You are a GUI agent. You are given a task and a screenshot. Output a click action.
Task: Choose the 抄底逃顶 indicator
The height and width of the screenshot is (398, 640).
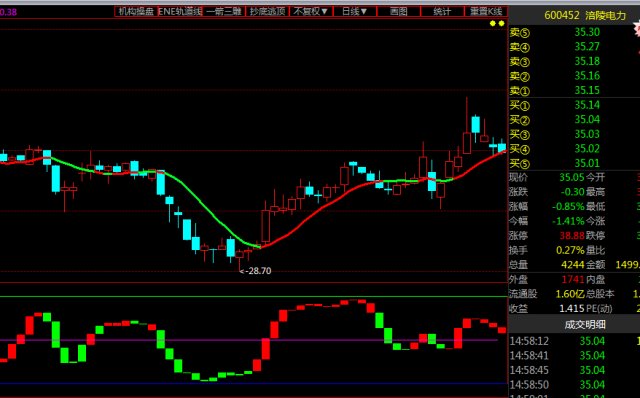pos(267,11)
